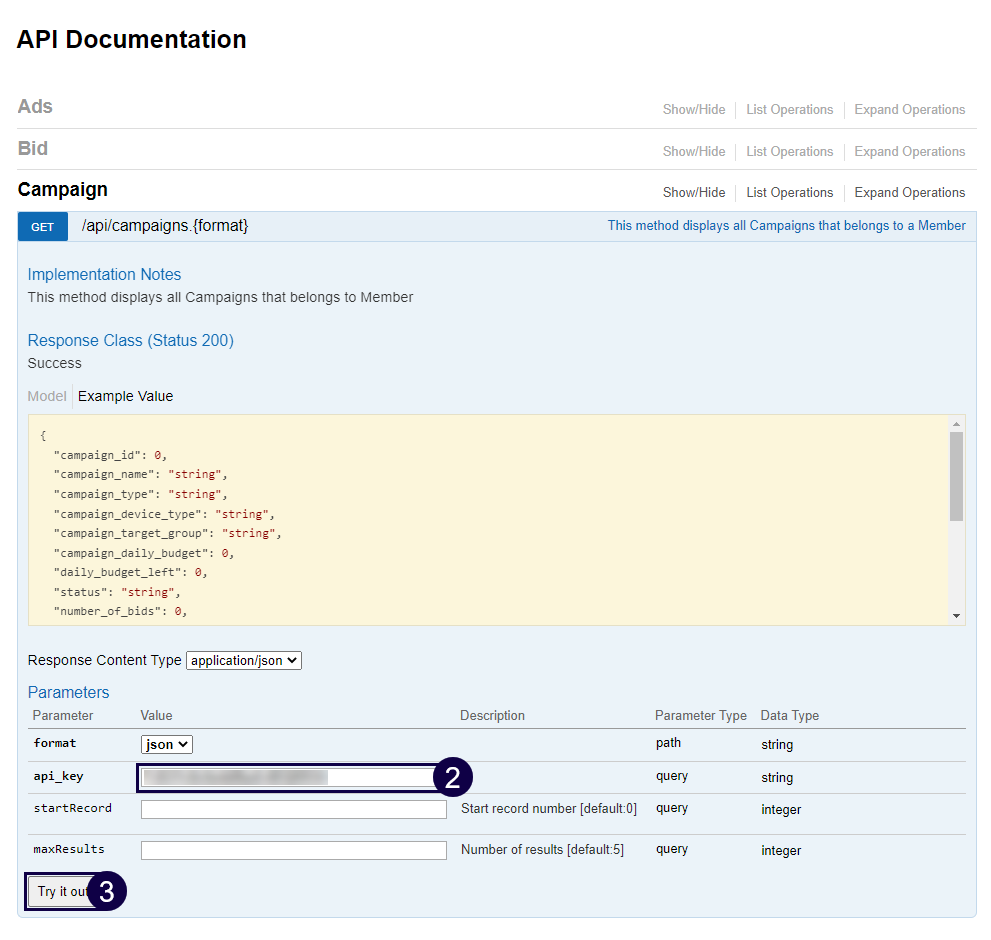Open the Bid section heading

(x=33, y=149)
